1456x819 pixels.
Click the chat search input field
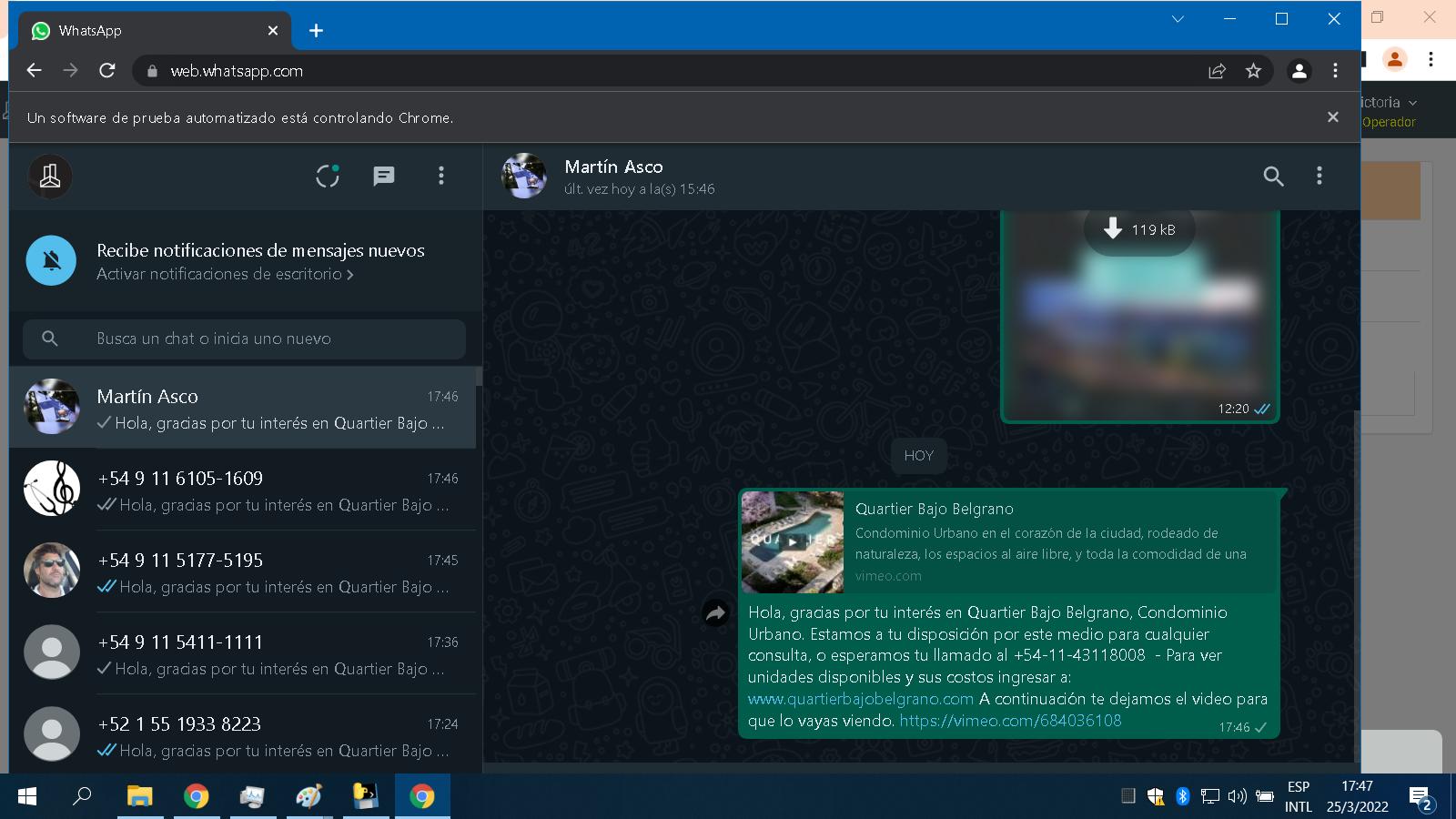click(x=244, y=339)
